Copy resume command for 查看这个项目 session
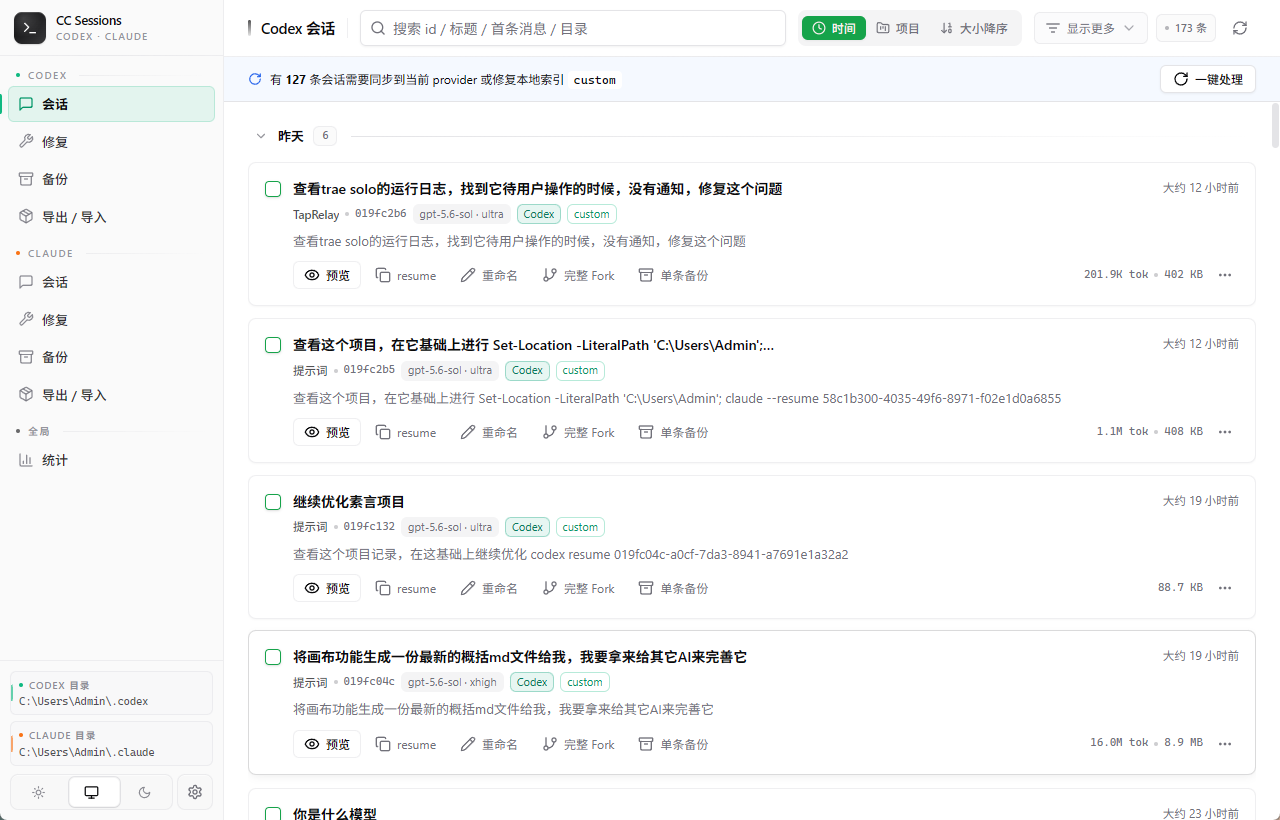This screenshot has width=1280, height=820. [x=406, y=432]
